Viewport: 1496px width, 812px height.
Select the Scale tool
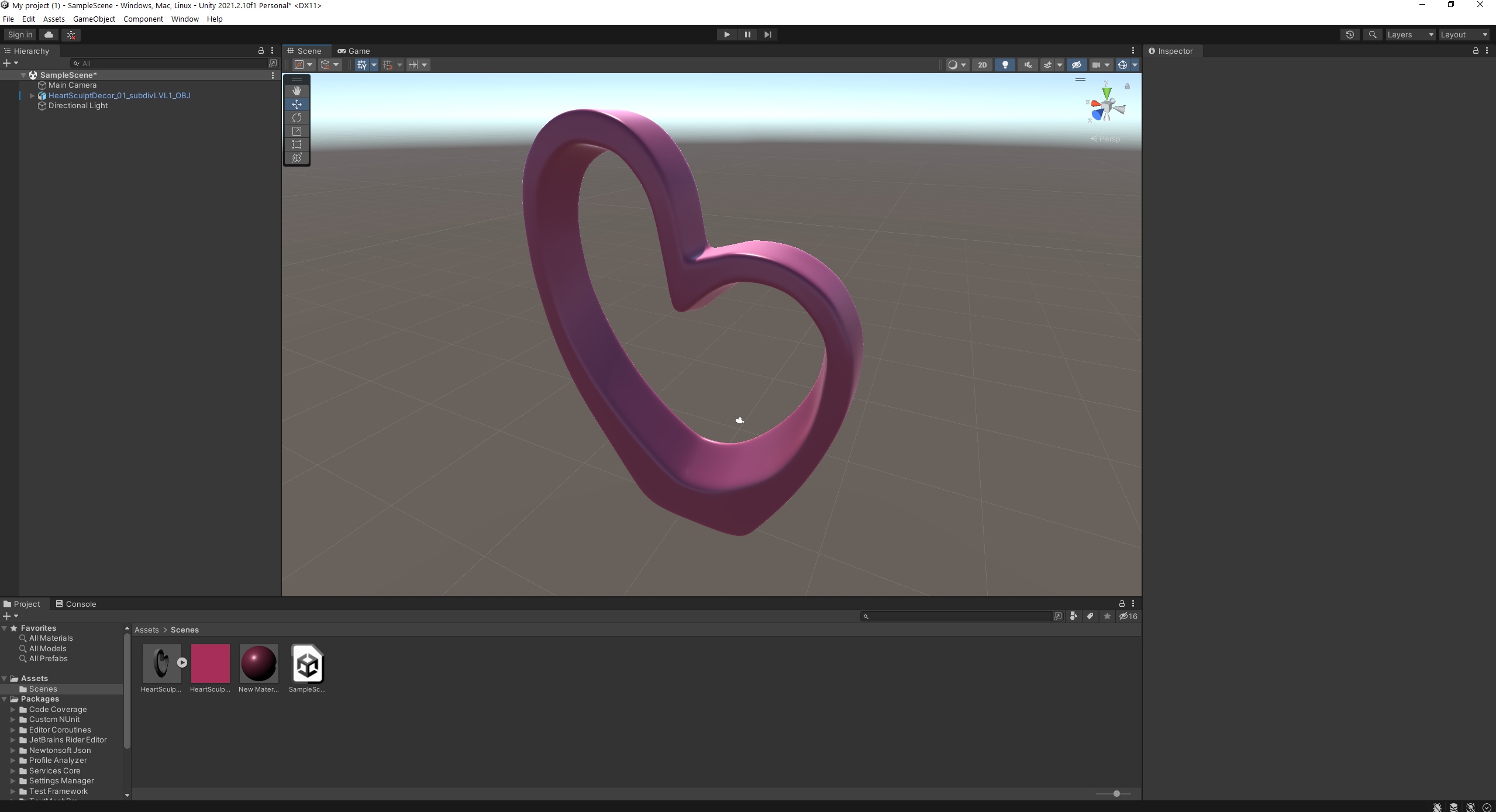point(297,131)
